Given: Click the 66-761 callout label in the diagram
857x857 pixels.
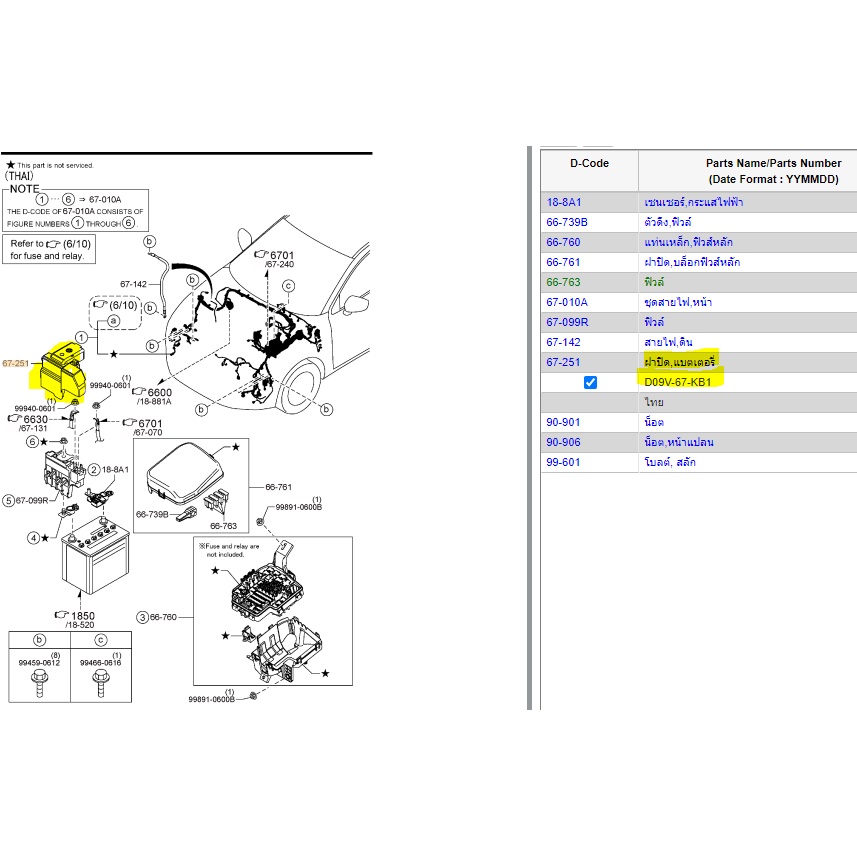Looking at the screenshot, I should point(278,487).
